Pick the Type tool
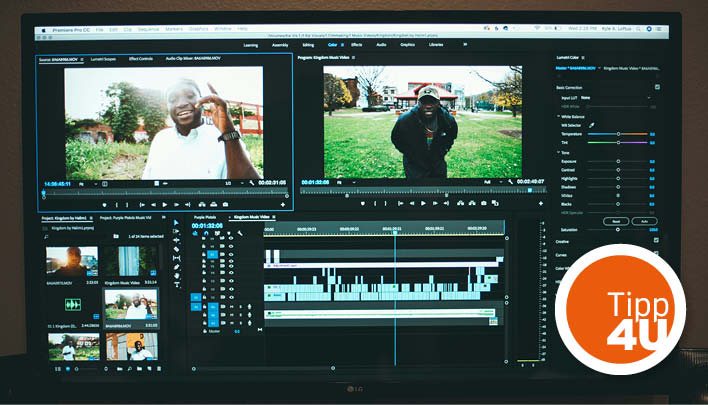The width and height of the screenshot is (708, 405). (177, 285)
